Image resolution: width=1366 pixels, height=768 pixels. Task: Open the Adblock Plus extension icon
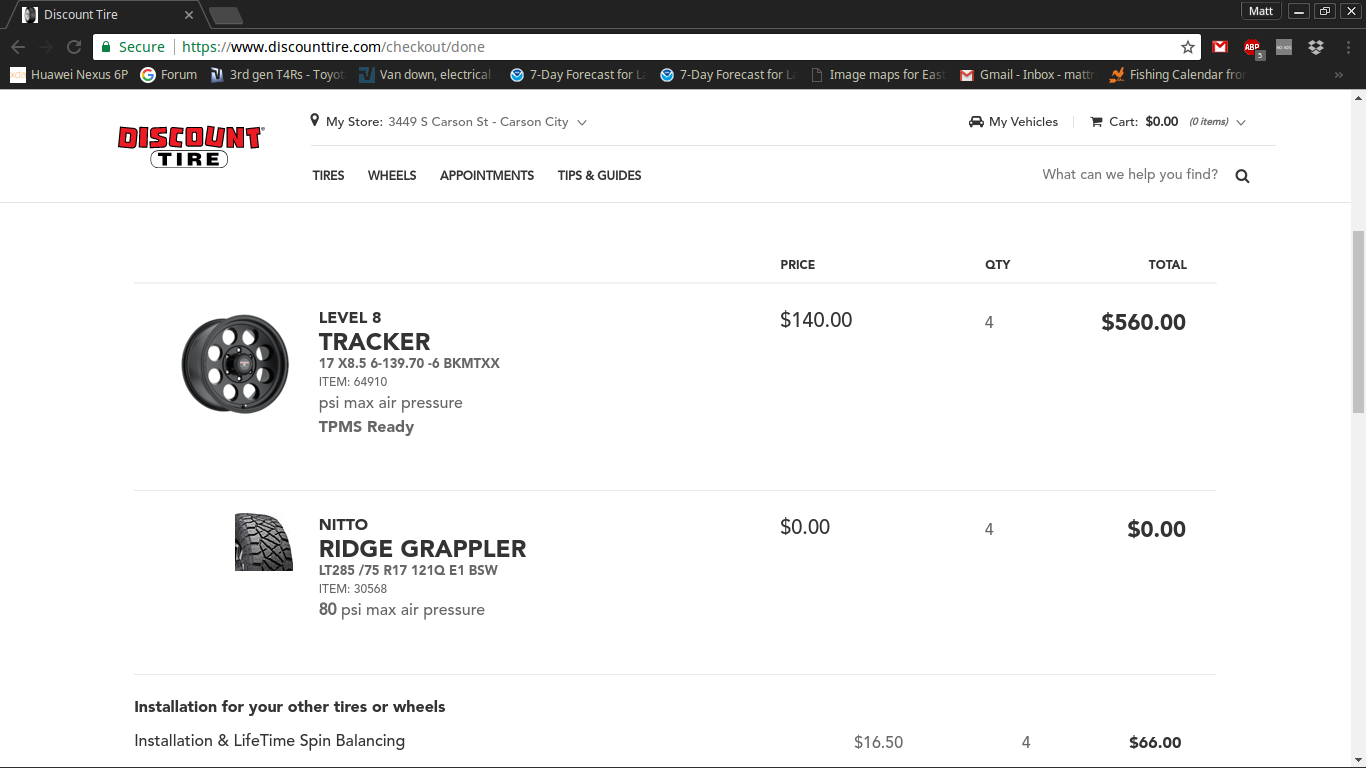point(1252,47)
